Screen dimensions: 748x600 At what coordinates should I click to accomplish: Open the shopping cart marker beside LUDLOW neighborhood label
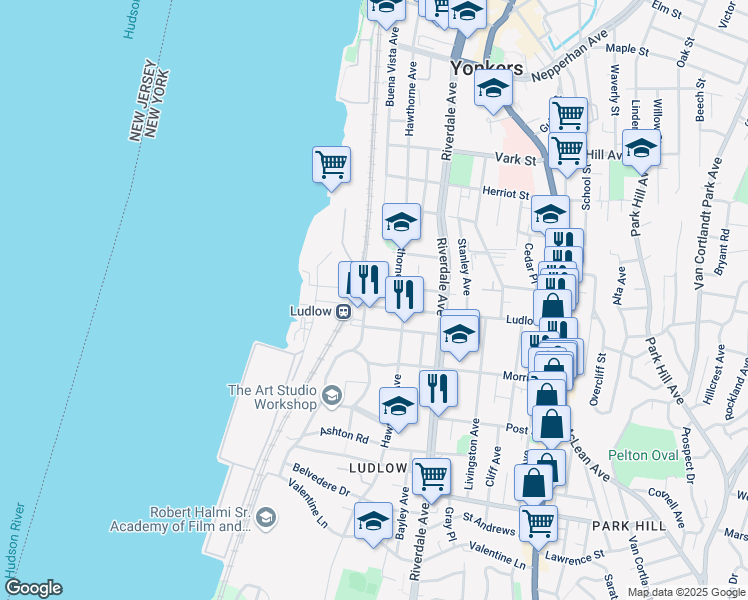coord(431,476)
